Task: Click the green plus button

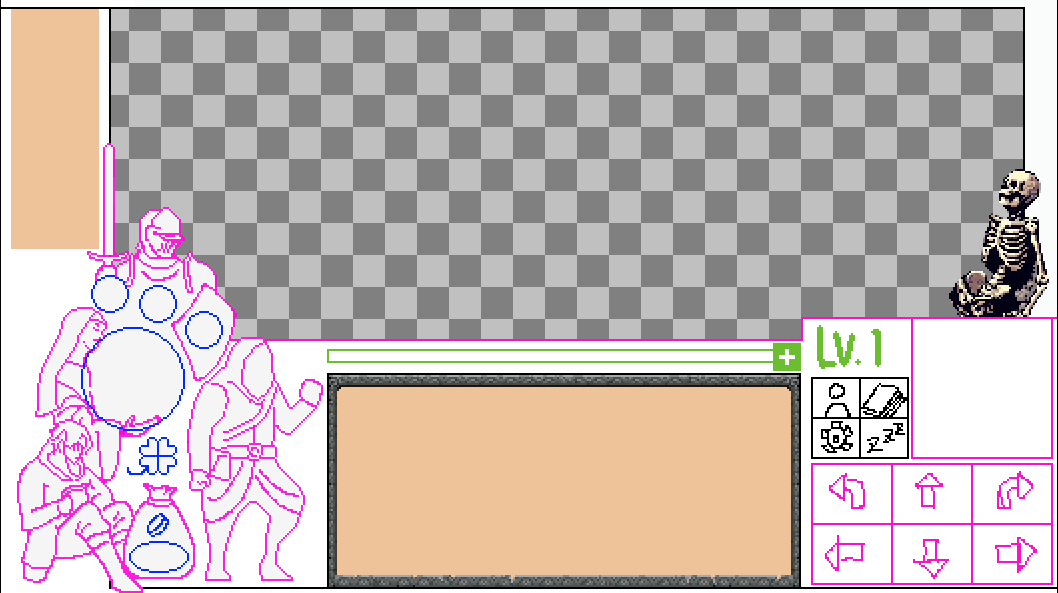Action: tap(787, 357)
